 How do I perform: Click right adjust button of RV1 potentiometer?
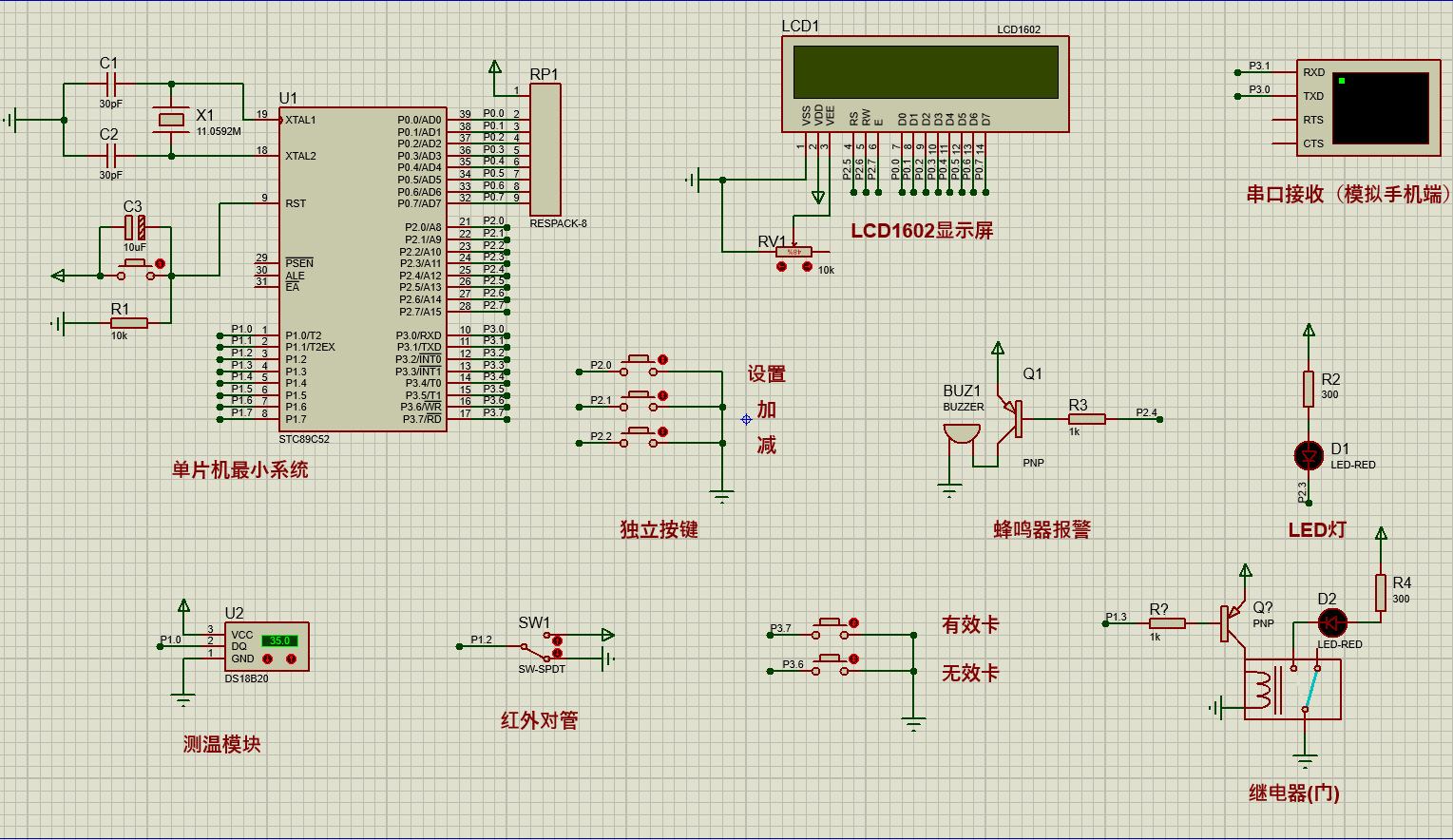pos(807,267)
